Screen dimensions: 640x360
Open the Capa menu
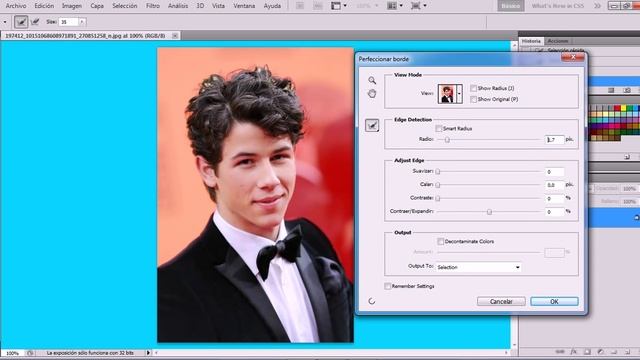pyautogui.click(x=97, y=6)
